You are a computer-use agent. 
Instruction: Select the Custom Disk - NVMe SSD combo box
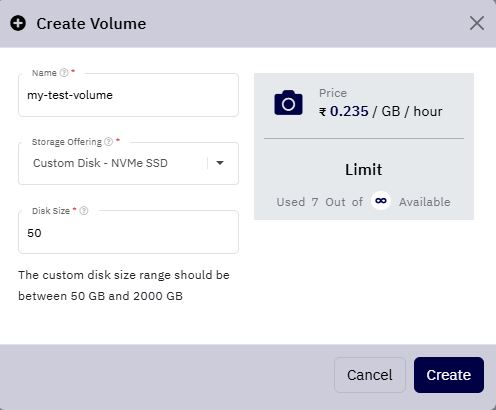pyautogui.click(x=128, y=163)
